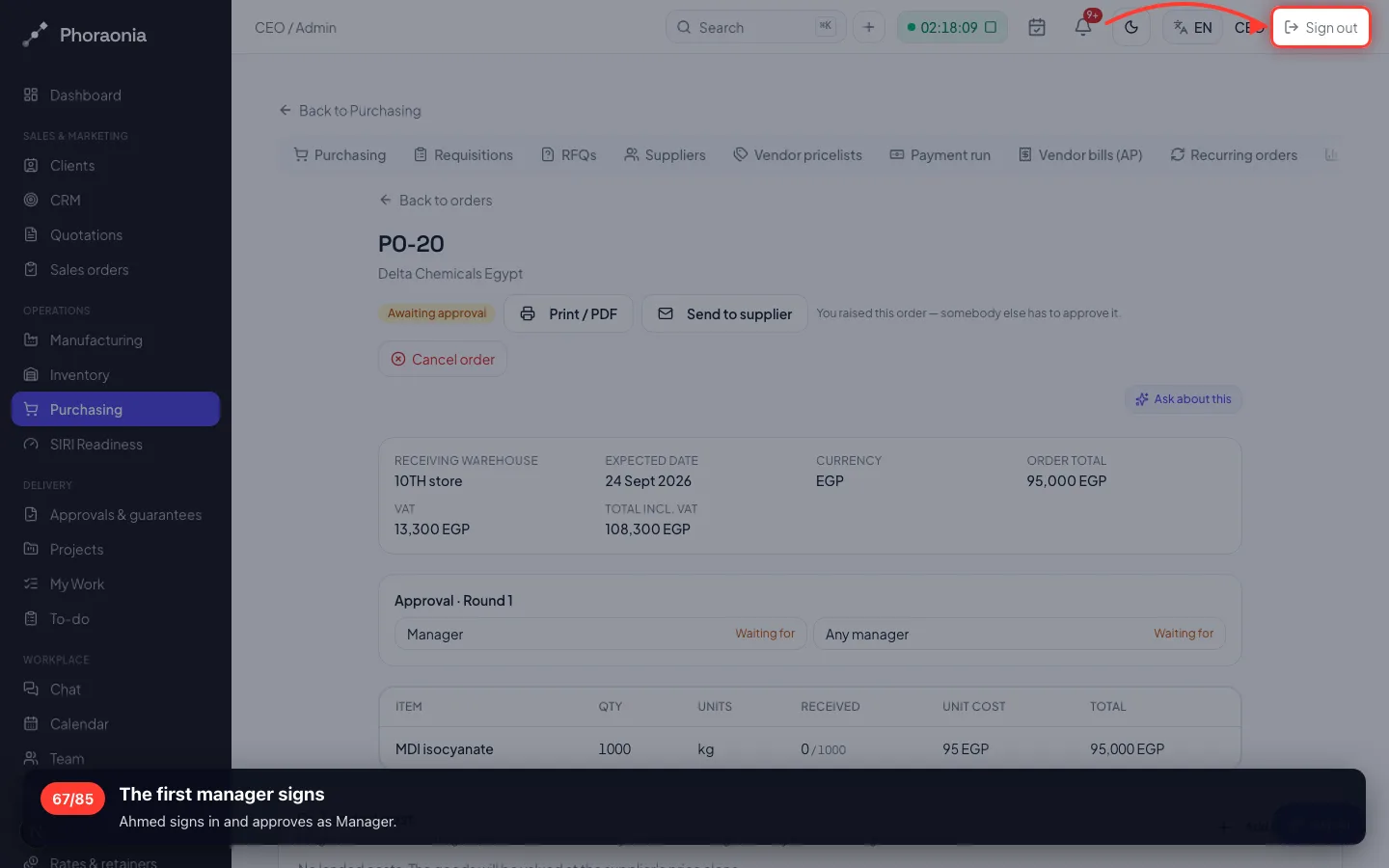Toggle dark mode moon icon
The height and width of the screenshot is (868, 1389).
tap(1131, 27)
